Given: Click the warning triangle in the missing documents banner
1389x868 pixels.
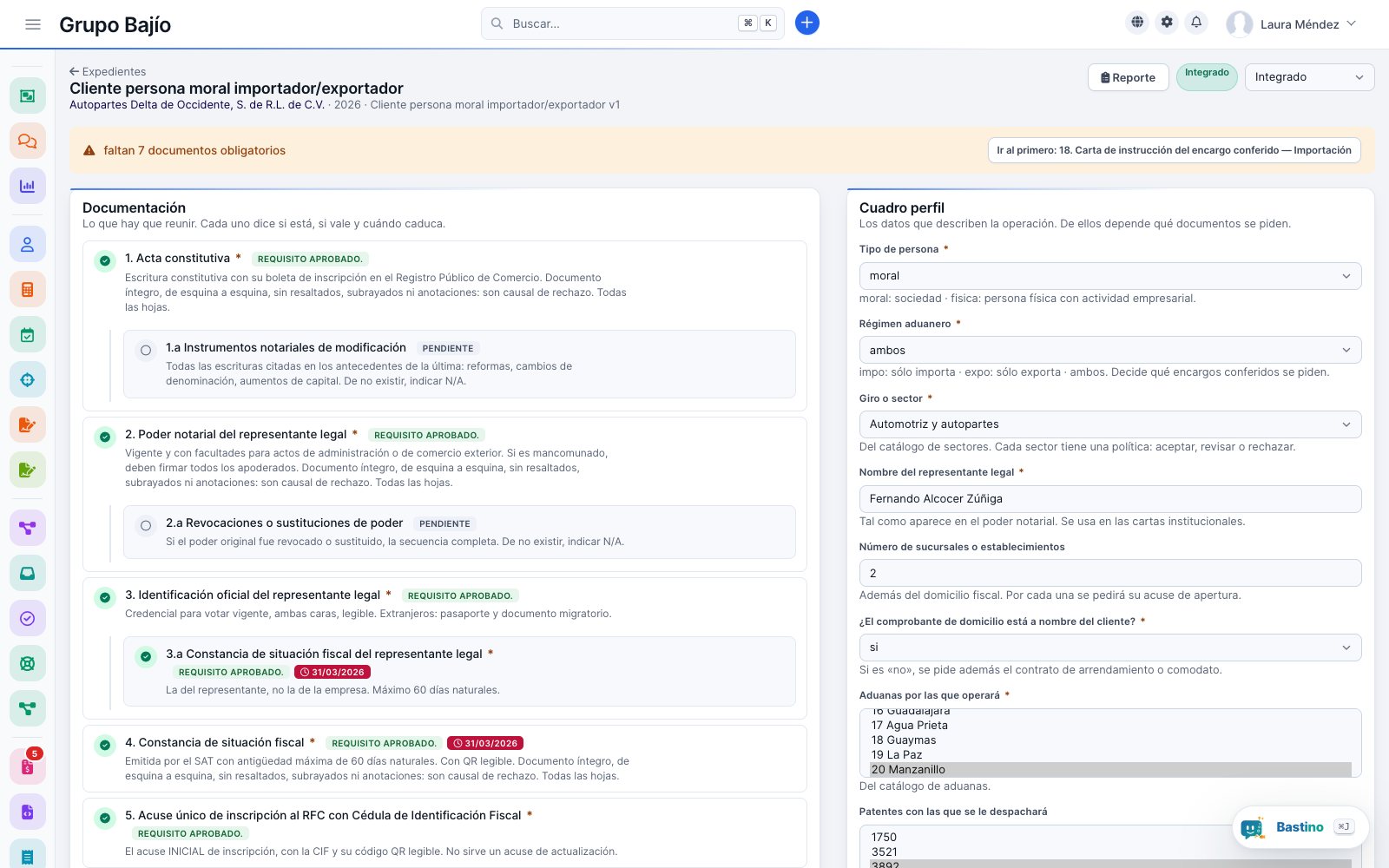Looking at the screenshot, I should point(89,150).
